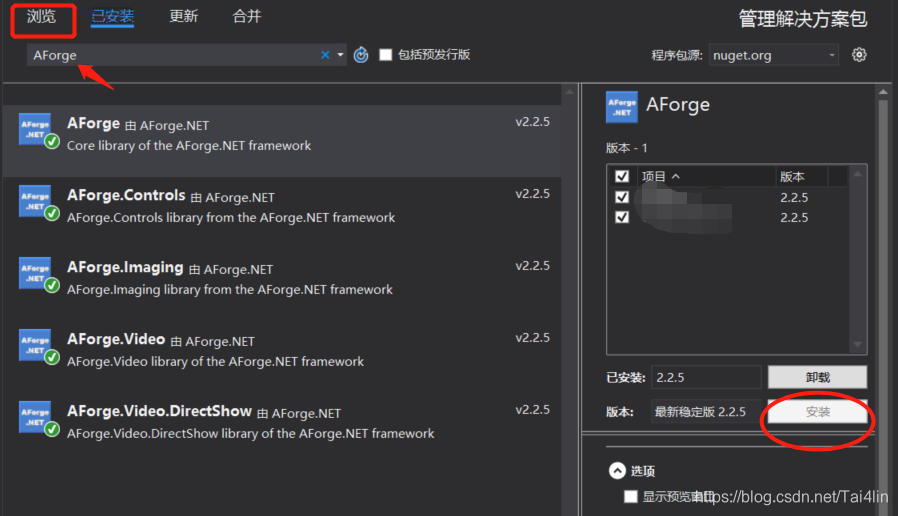Open package source settings gear
Image resolution: width=898 pixels, height=516 pixels.
point(859,55)
